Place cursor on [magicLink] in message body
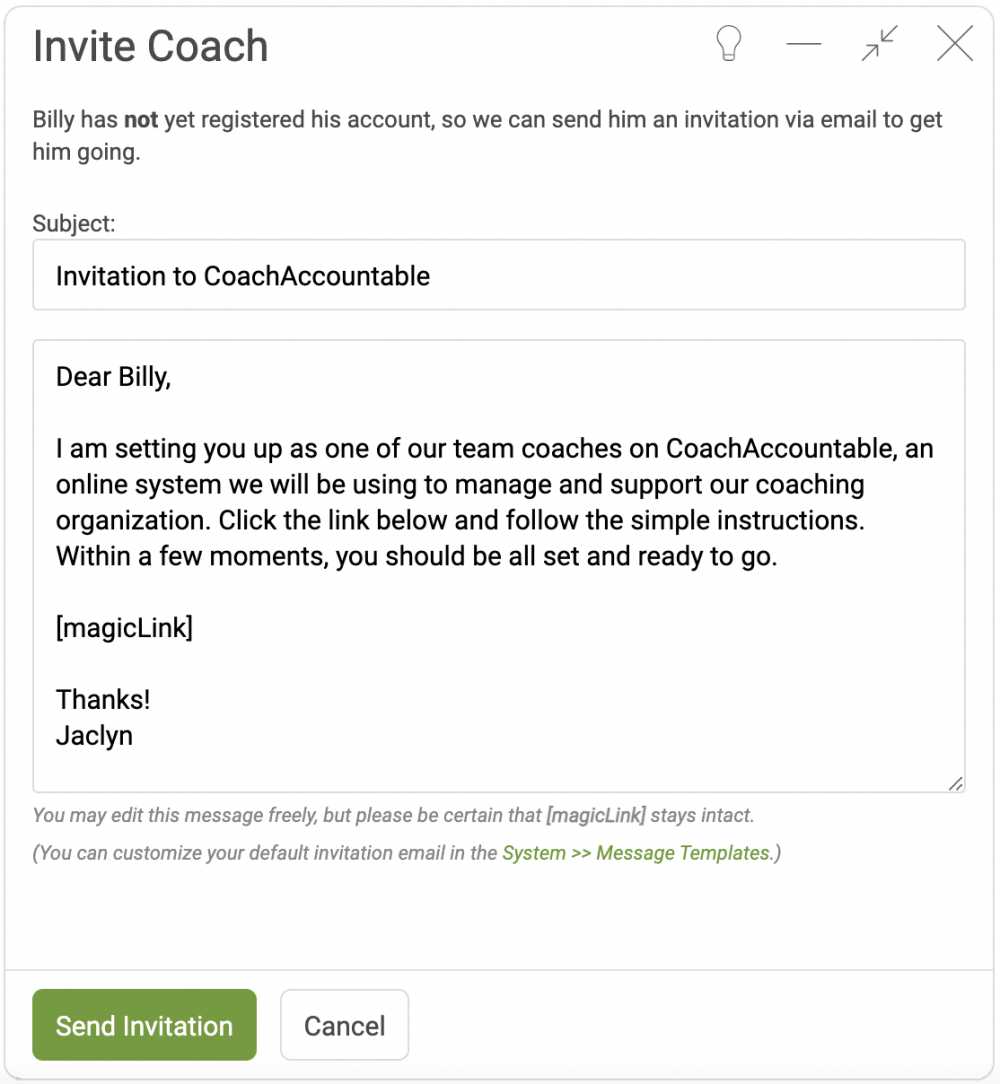 coord(124,628)
